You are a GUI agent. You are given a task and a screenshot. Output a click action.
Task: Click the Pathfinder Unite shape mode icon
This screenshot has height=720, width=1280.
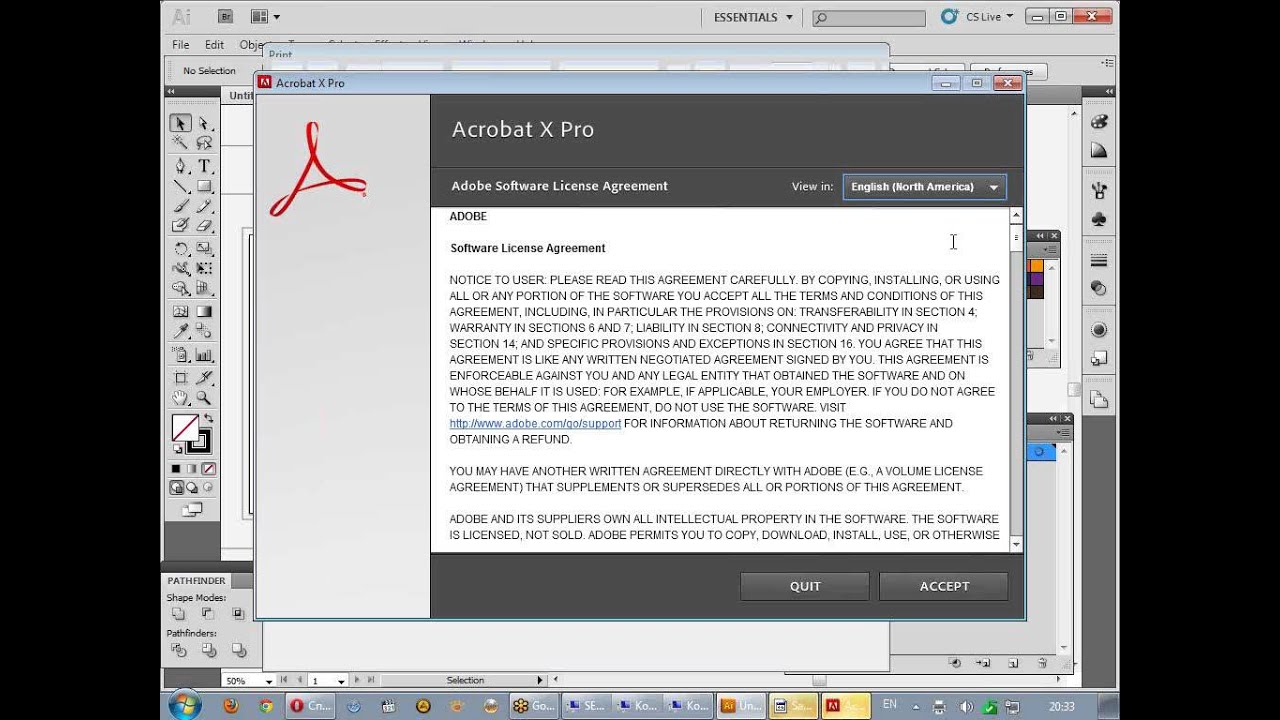point(178,613)
